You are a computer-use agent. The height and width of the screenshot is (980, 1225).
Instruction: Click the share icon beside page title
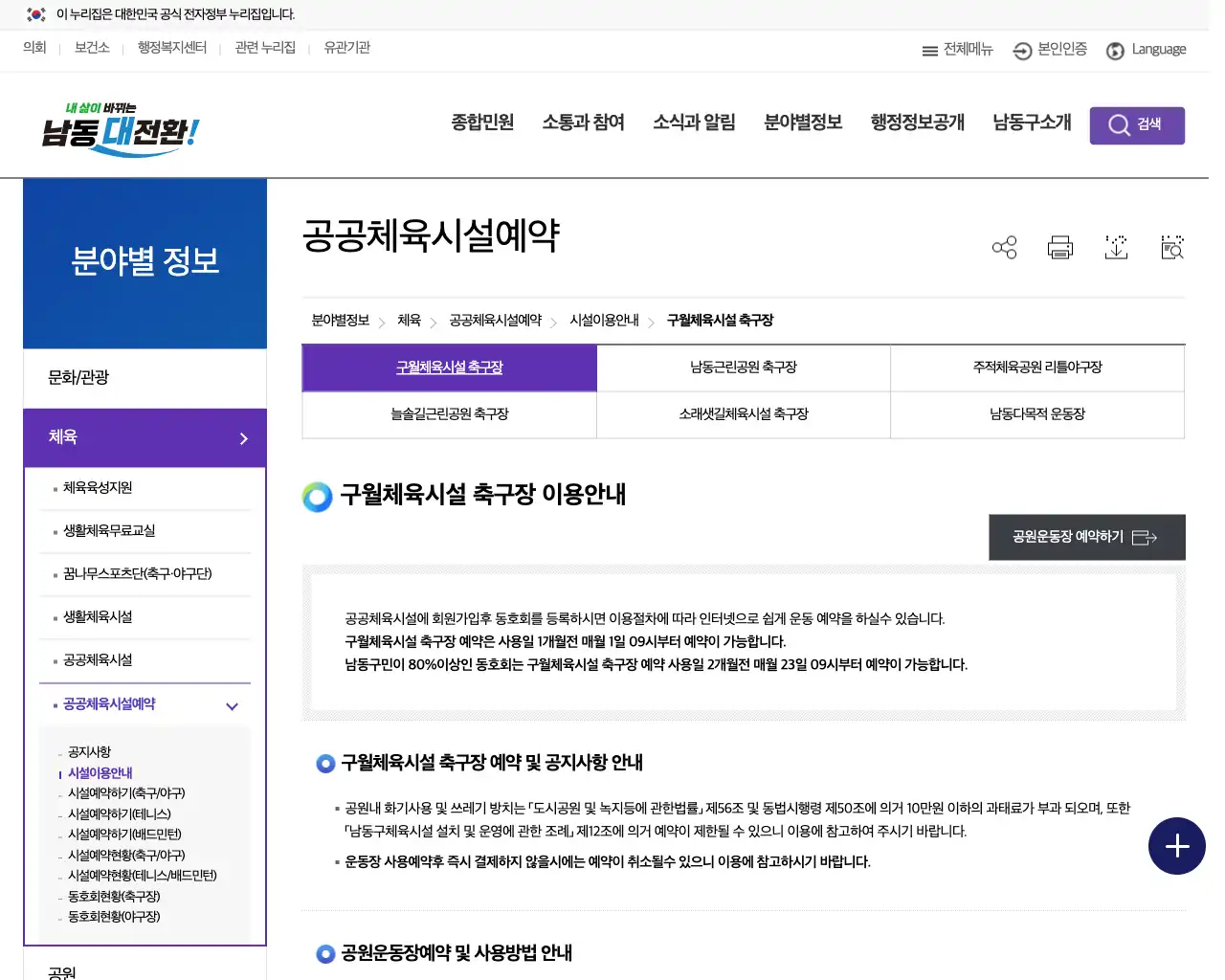[x=1004, y=248]
